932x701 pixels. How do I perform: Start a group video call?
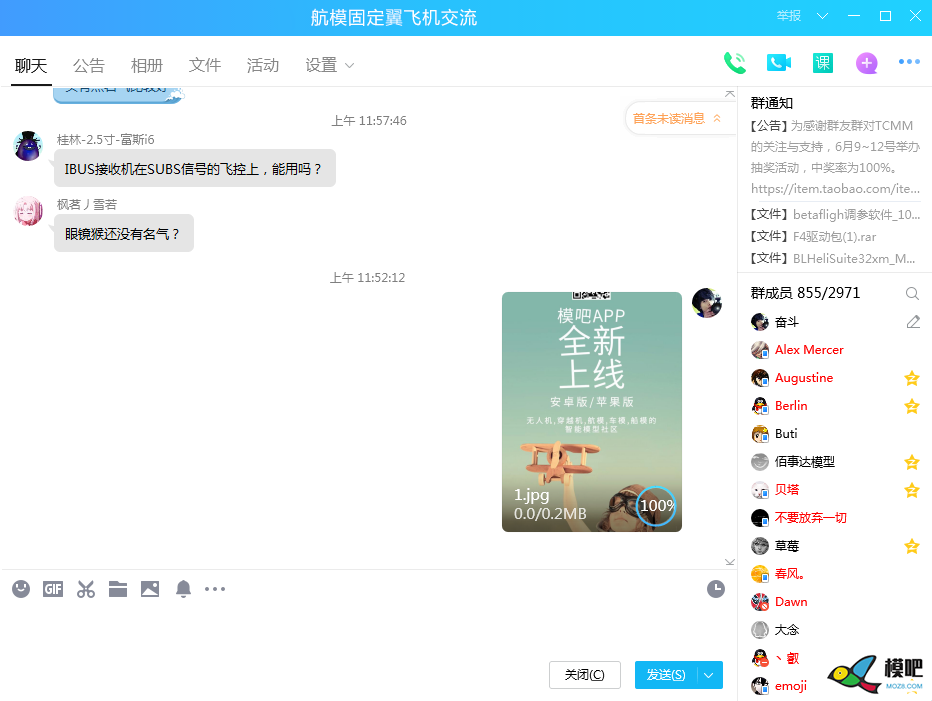point(779,62)
